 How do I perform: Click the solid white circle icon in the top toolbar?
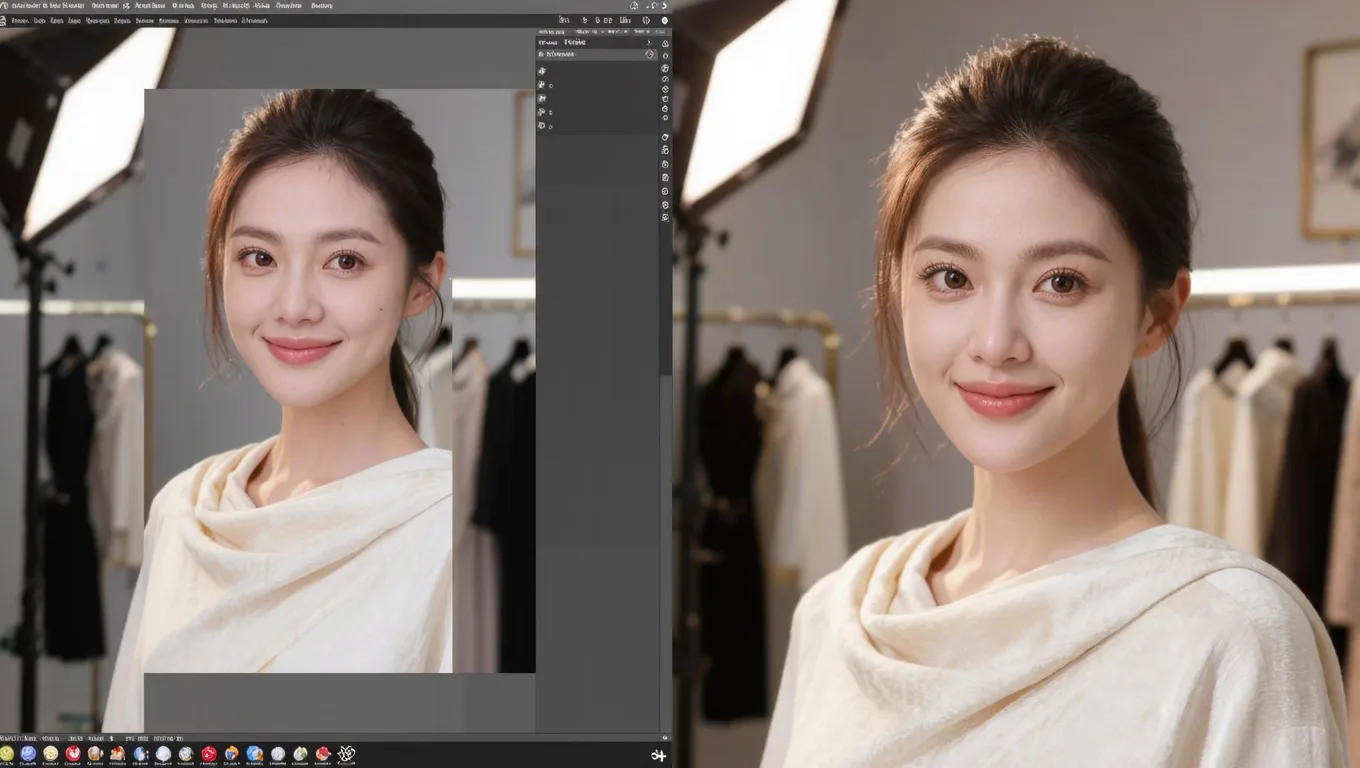(664, 20)
